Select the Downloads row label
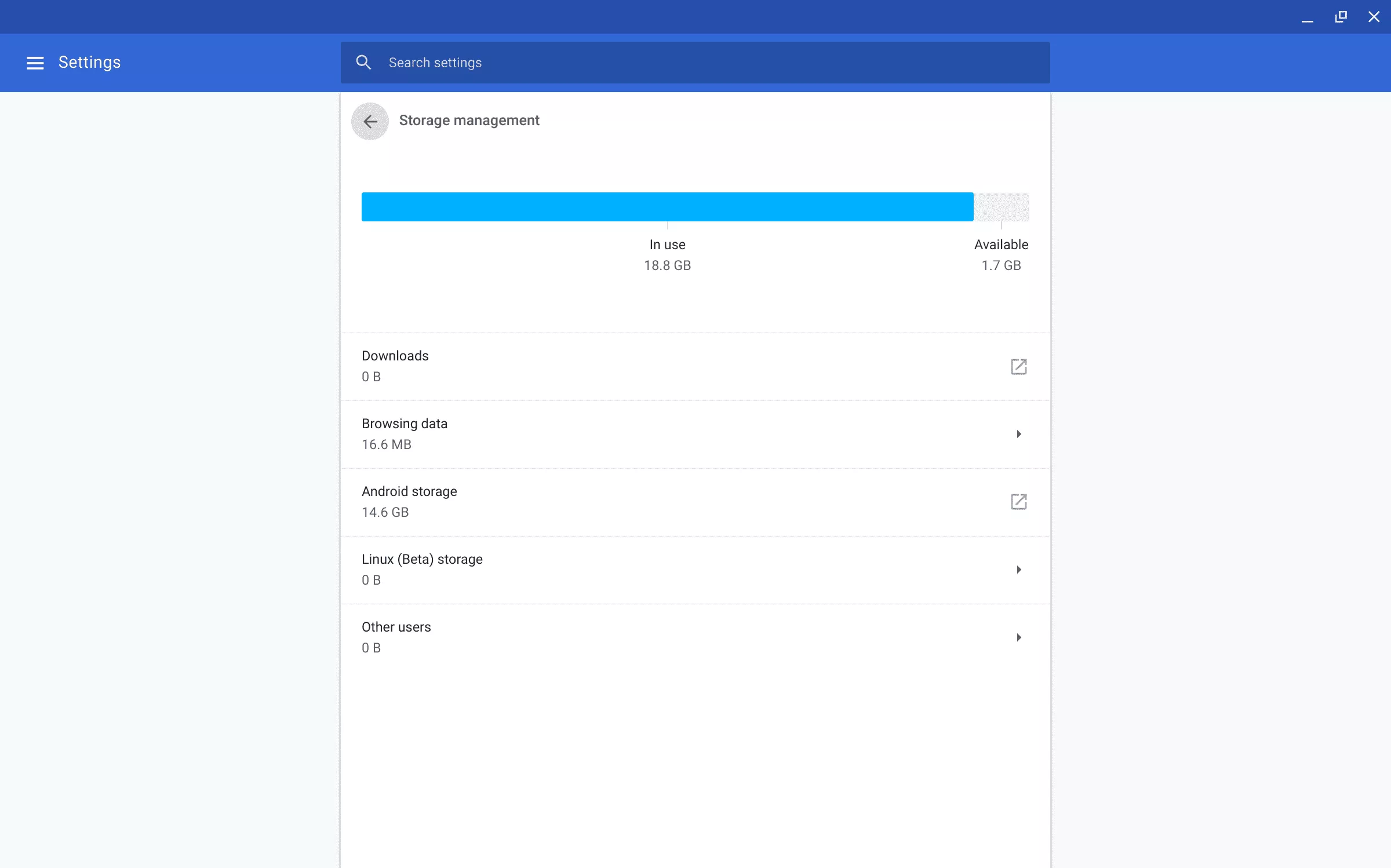 coord(395,356)
